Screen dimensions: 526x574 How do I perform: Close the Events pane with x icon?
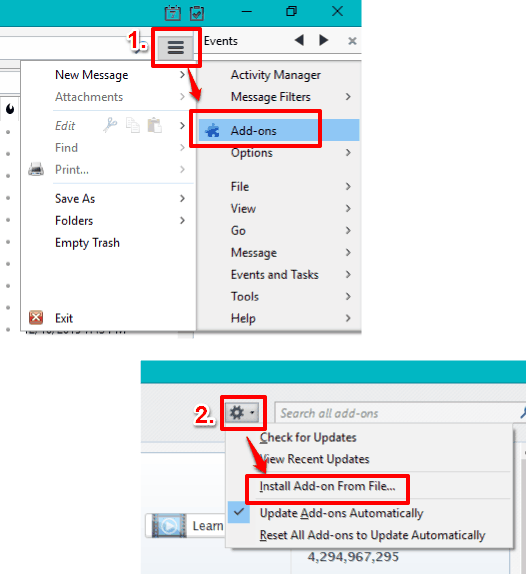pos(352,41)
